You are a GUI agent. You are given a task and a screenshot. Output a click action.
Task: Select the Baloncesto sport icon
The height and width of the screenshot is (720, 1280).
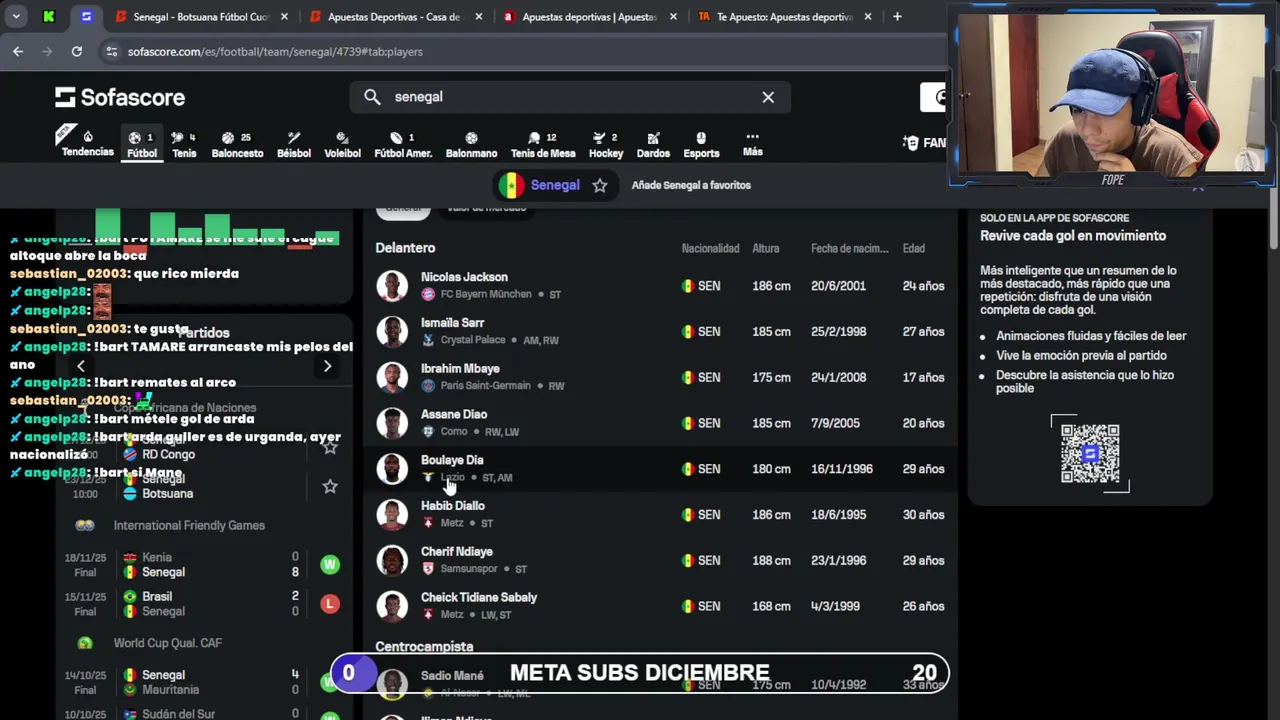click(237, 144)
